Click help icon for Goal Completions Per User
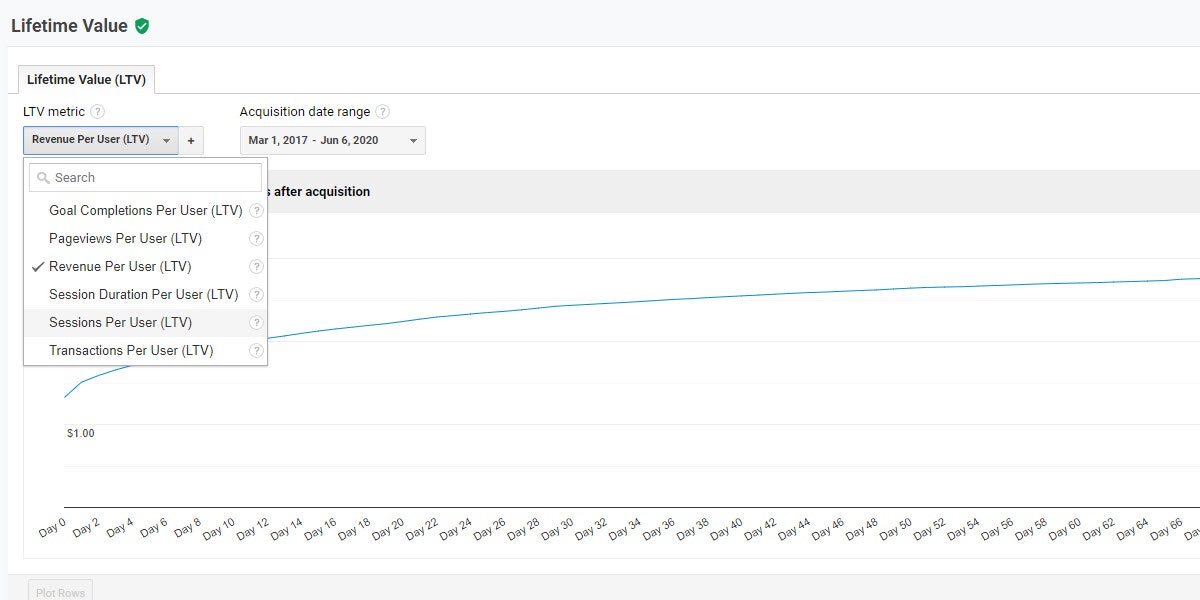1200x600 pixels. [x=257, y=211]
